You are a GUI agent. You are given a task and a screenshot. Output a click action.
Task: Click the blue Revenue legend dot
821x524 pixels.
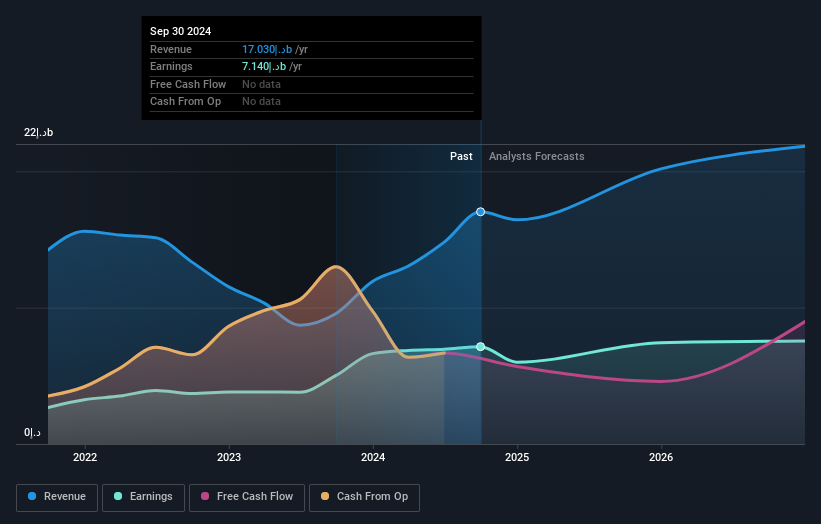pos(32,496)
